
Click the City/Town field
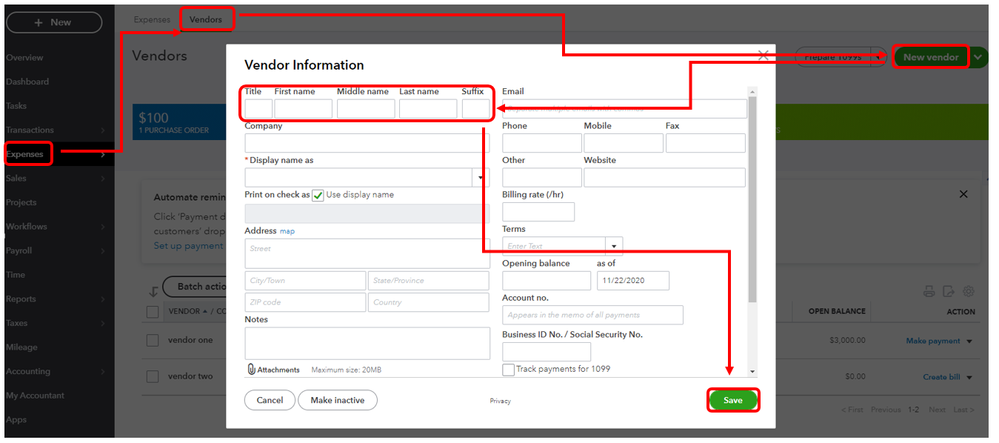pyautogui.click(x=305, y=280)
